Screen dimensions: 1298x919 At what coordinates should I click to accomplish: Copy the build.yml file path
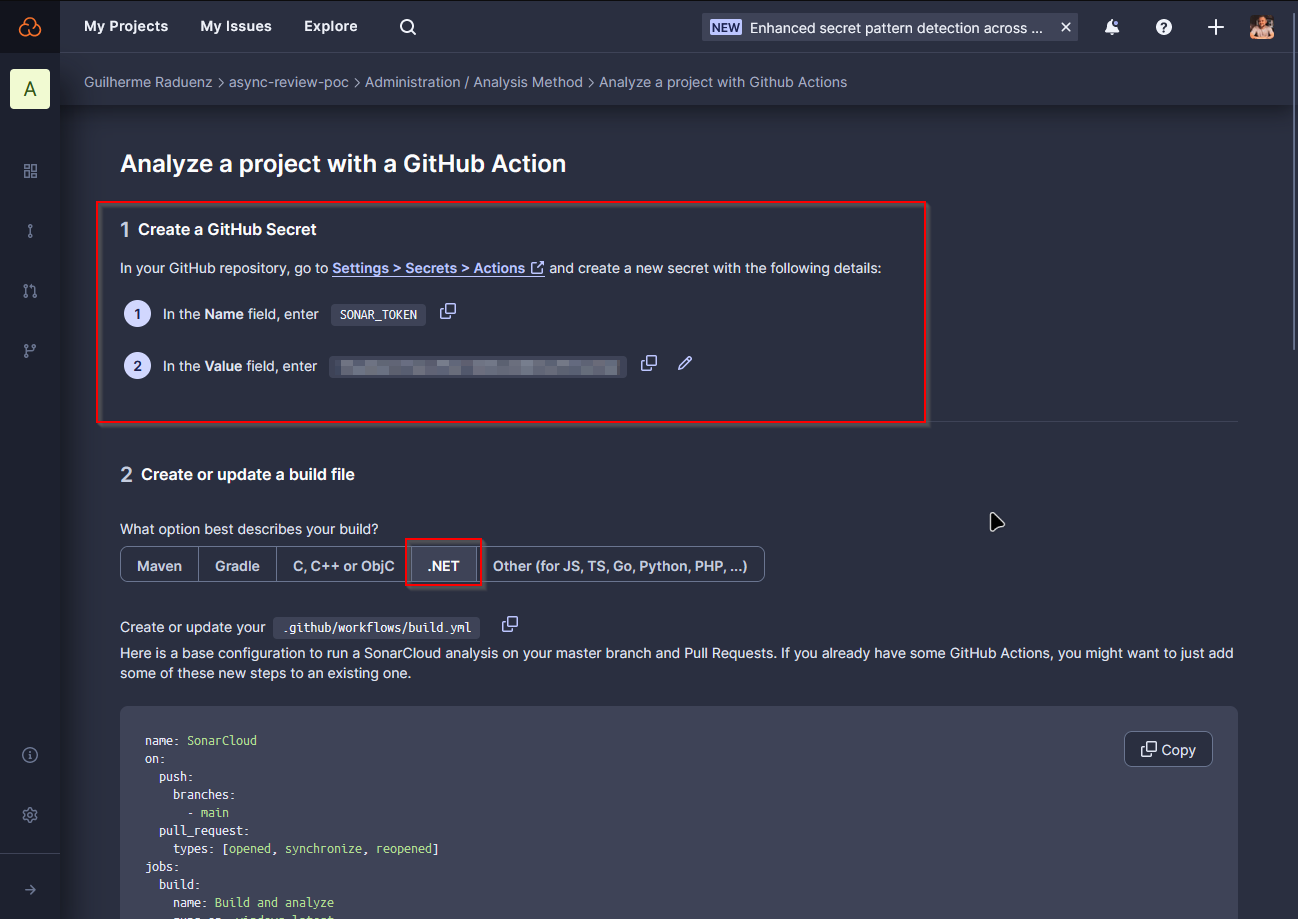tap(510, 624)
